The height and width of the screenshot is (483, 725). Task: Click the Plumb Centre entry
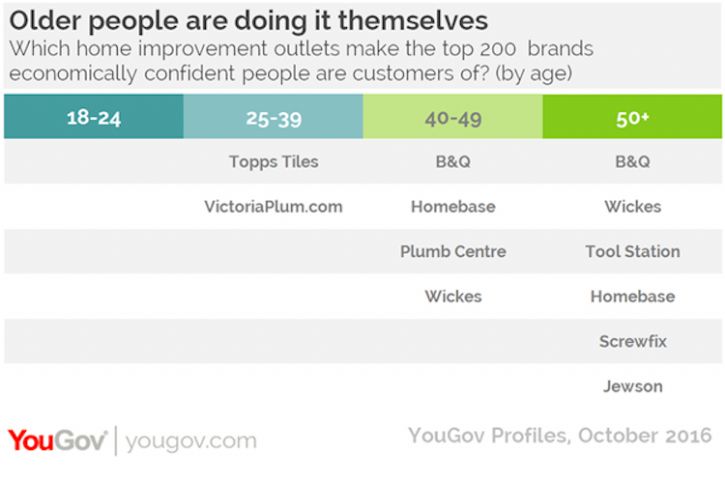pos(453,251)
